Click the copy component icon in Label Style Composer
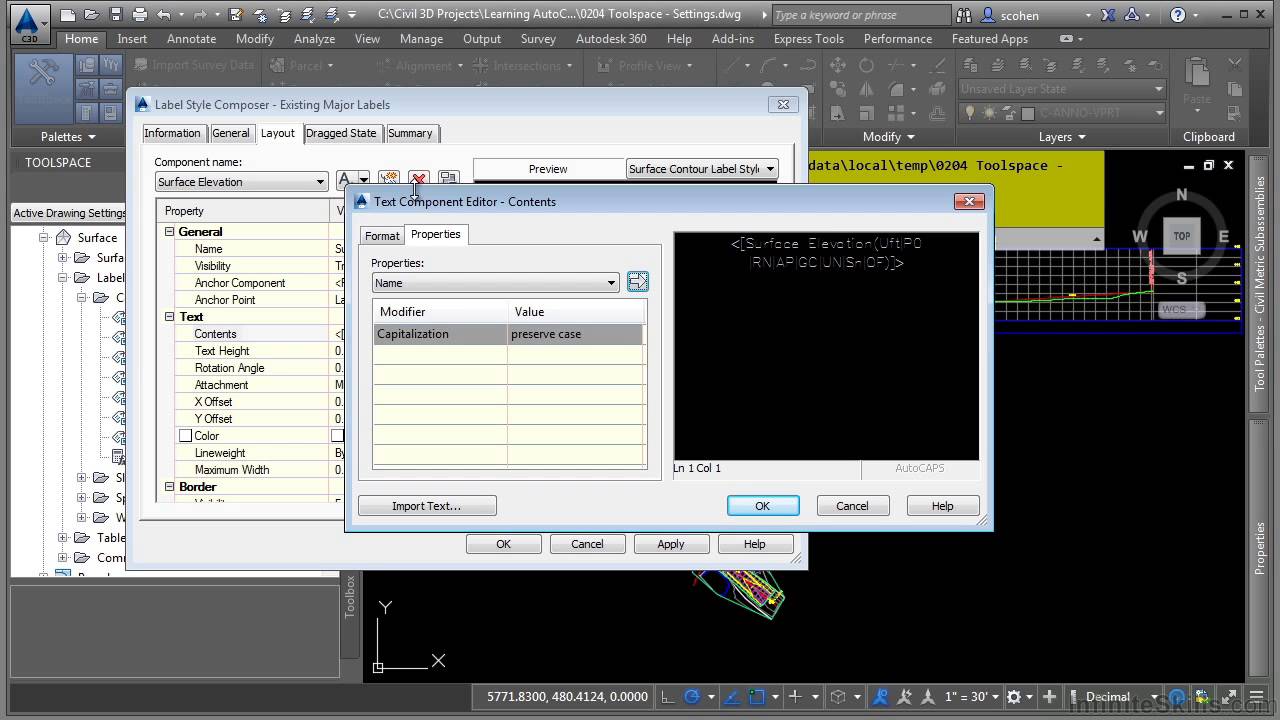This screenshot has width=1280, height=720. coord(389,179)
